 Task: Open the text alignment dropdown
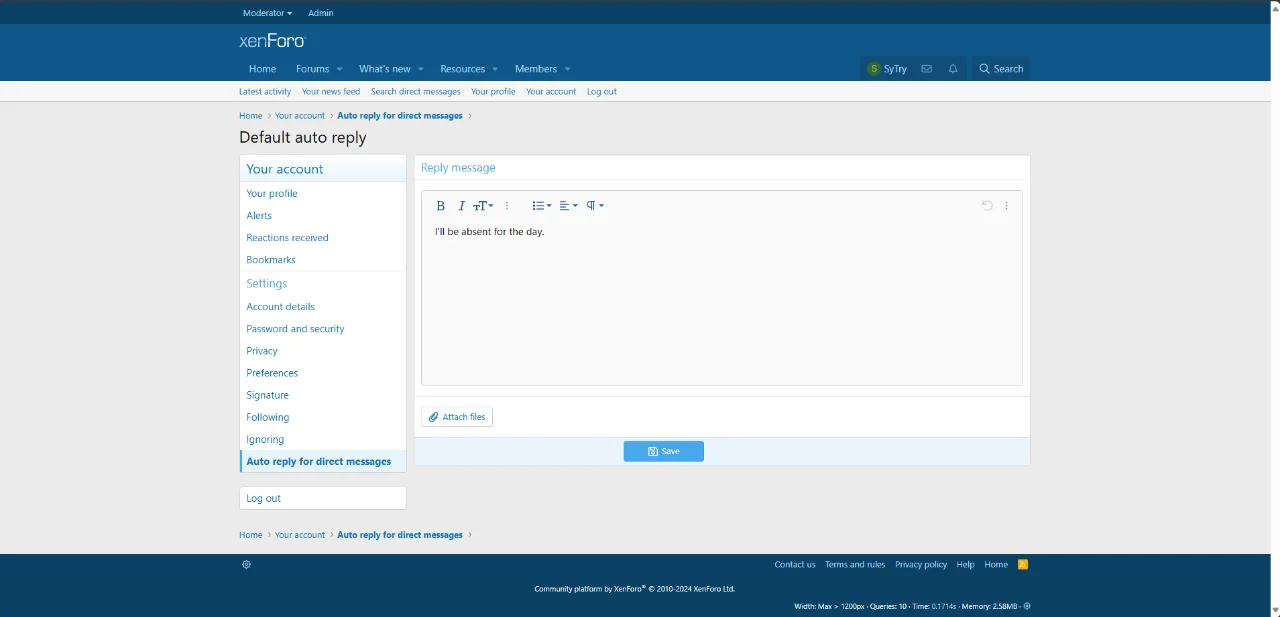(x=568, y=206)
